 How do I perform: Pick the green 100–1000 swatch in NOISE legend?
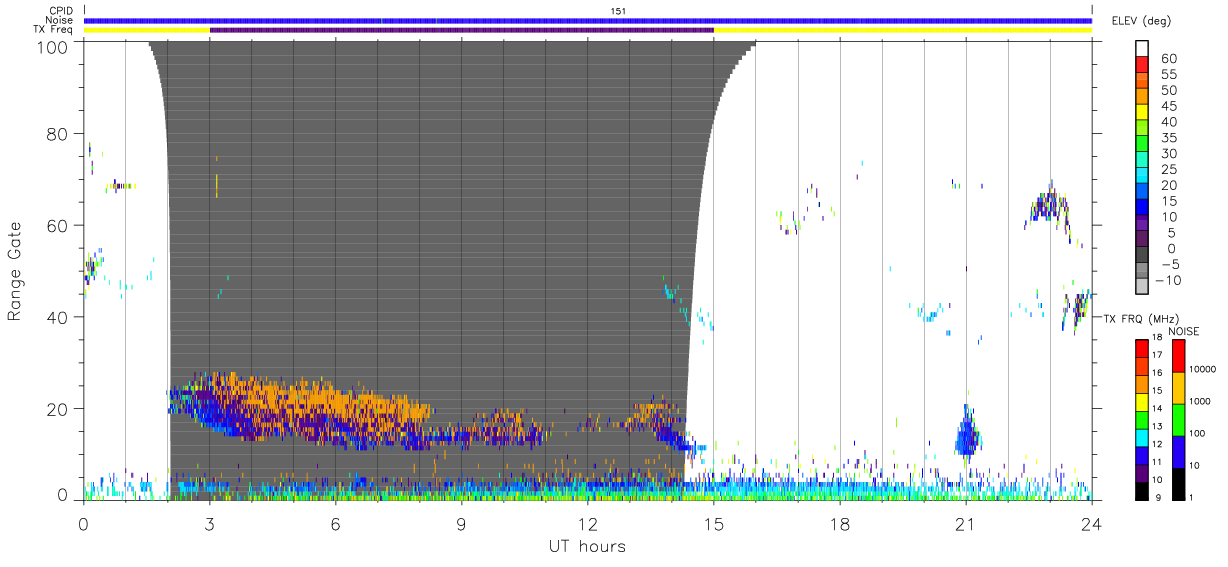(x=1179, y=419)
